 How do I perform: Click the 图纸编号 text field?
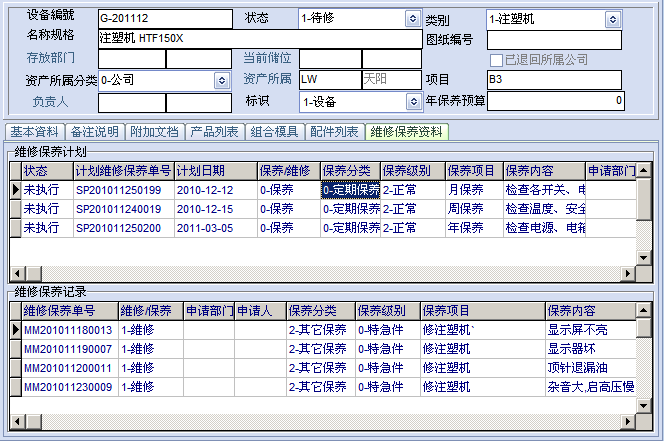(553, 40)
